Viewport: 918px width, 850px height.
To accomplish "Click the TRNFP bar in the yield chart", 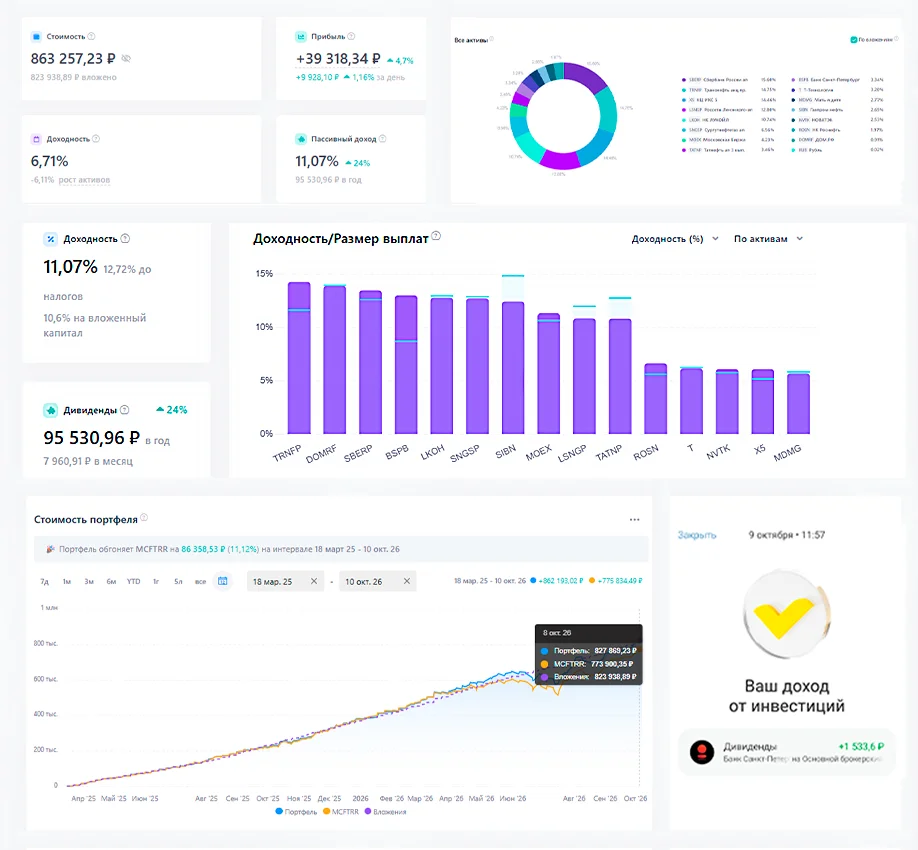I will click(299, 358).
